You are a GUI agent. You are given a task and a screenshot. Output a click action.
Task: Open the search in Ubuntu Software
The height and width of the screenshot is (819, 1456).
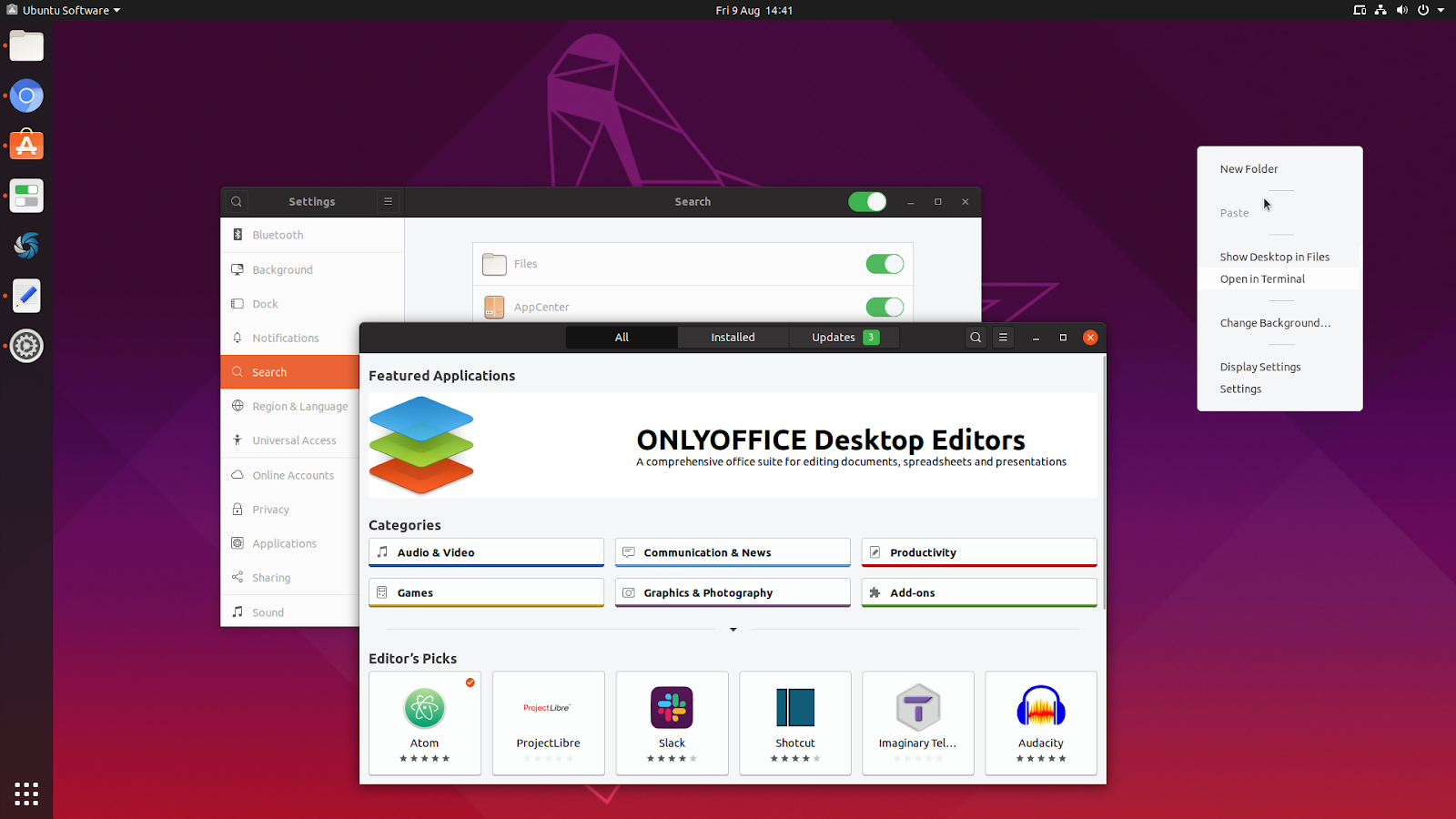pos(975,337)
